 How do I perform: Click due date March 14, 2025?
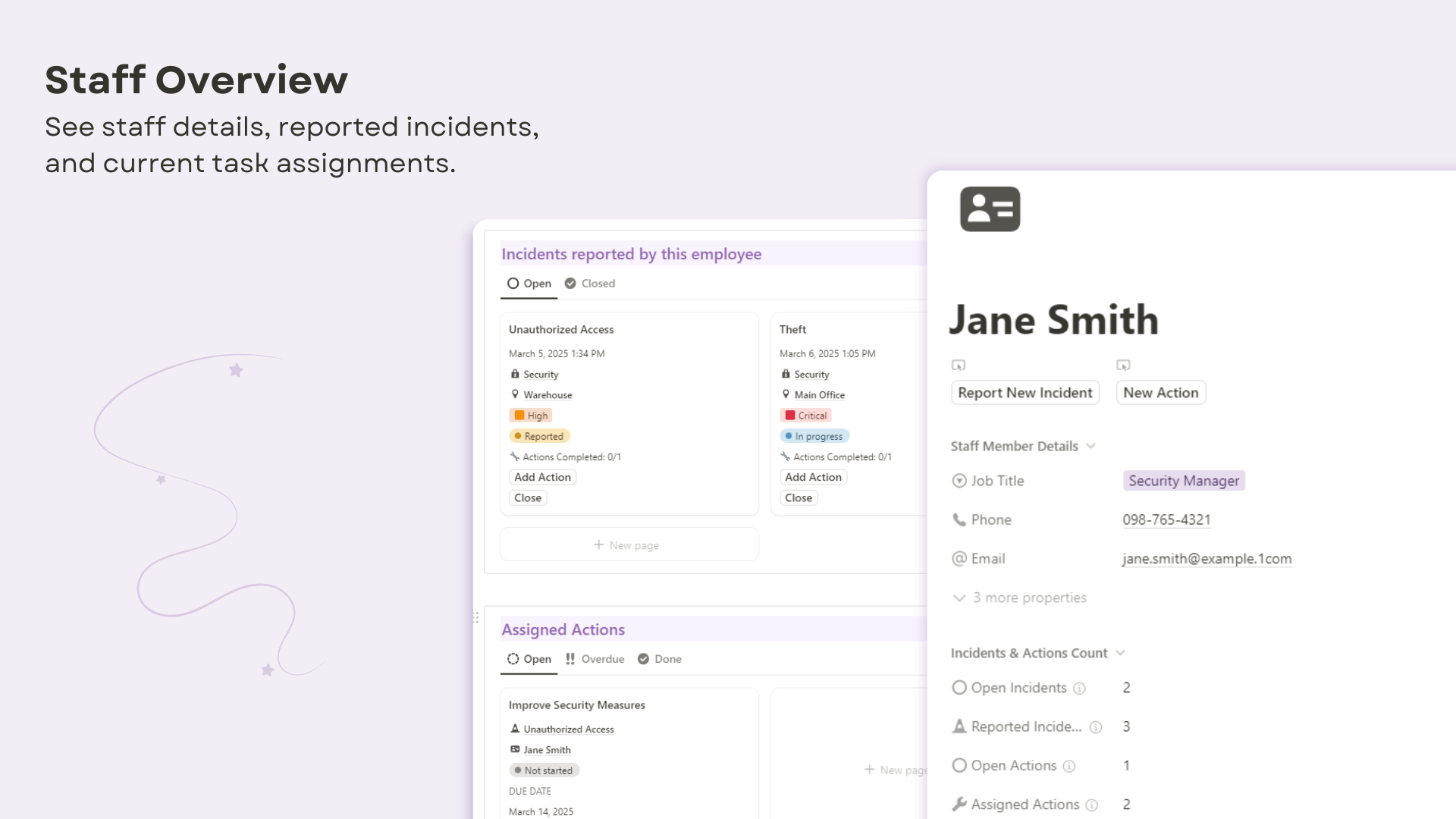click(x=541, y=811)
